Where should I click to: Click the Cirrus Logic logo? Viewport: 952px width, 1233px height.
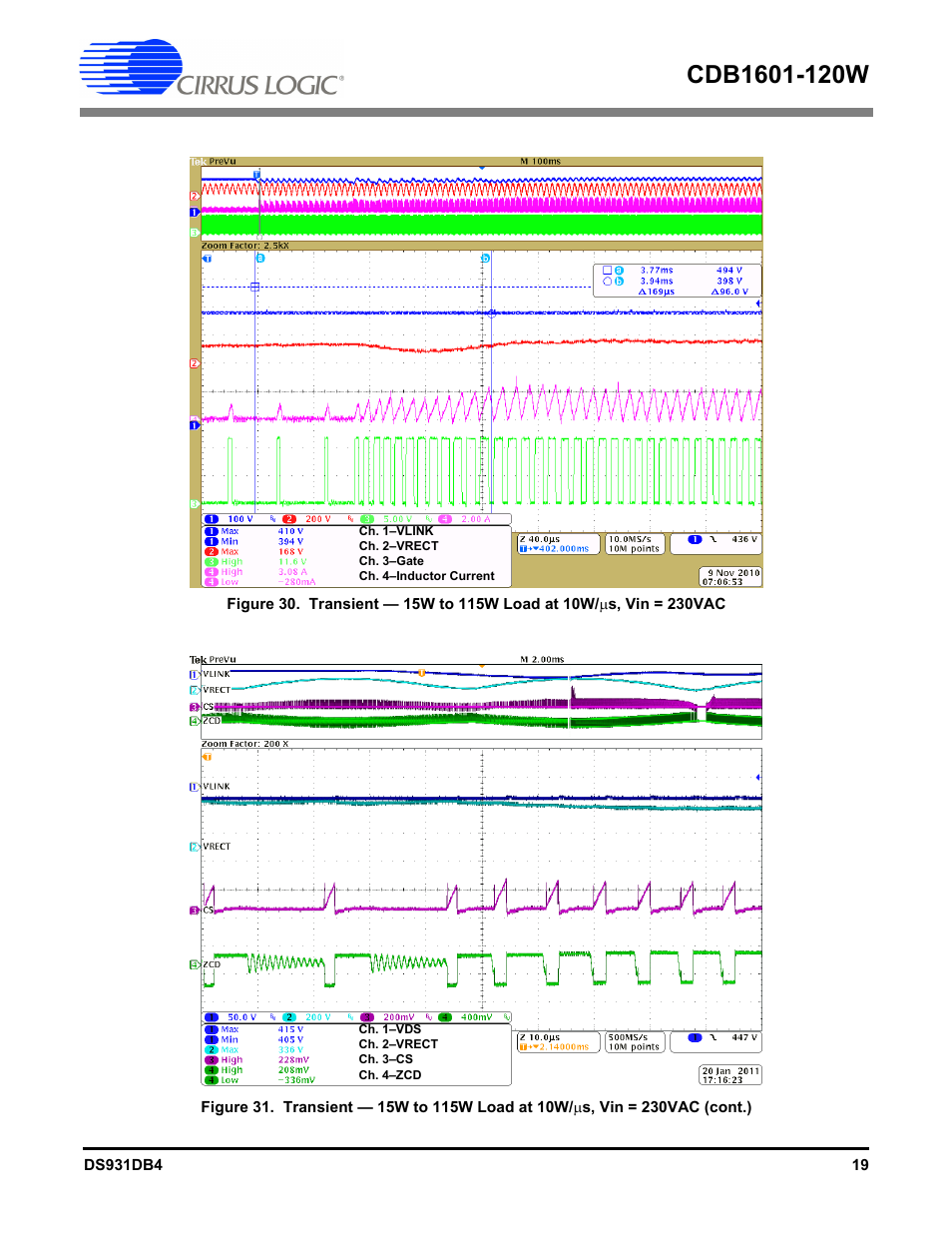pos(212,69)
